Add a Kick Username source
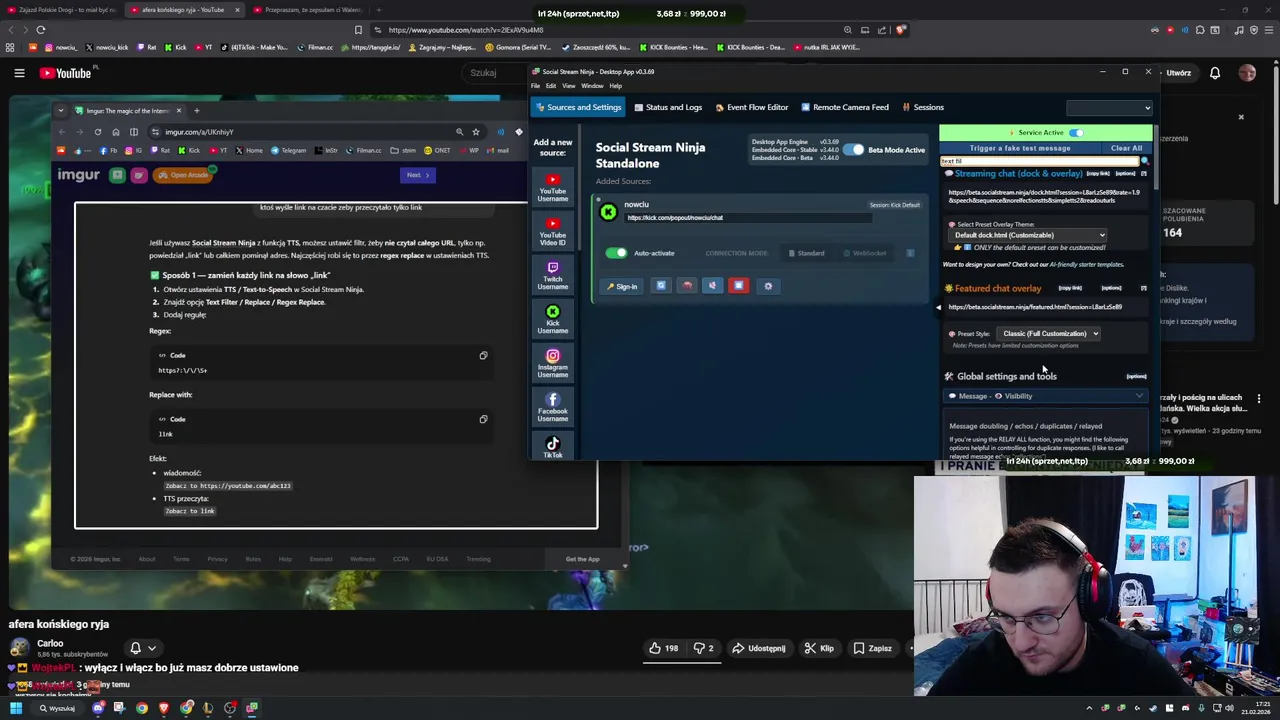The width and height of the screenshot is (1280, 720). click(552, 320)
